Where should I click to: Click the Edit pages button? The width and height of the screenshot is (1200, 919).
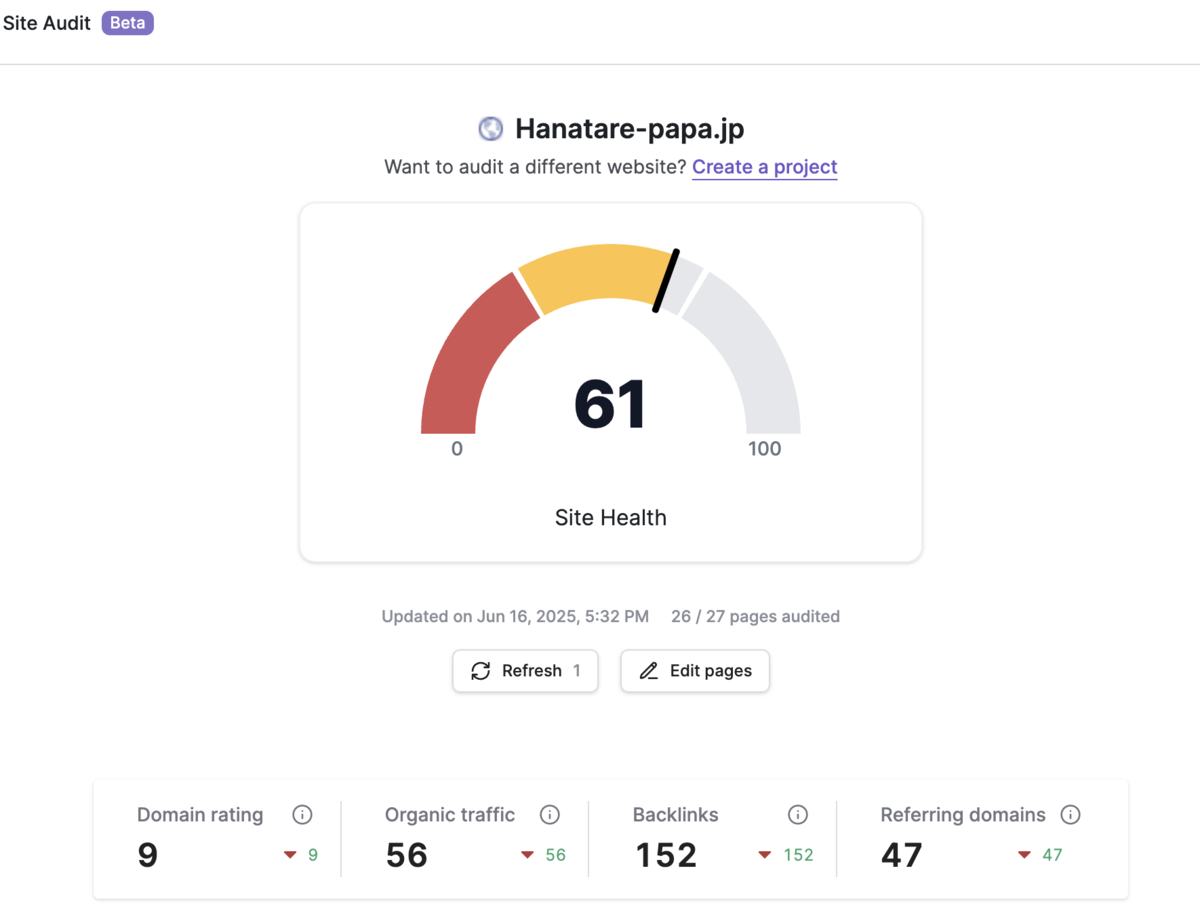695,671
